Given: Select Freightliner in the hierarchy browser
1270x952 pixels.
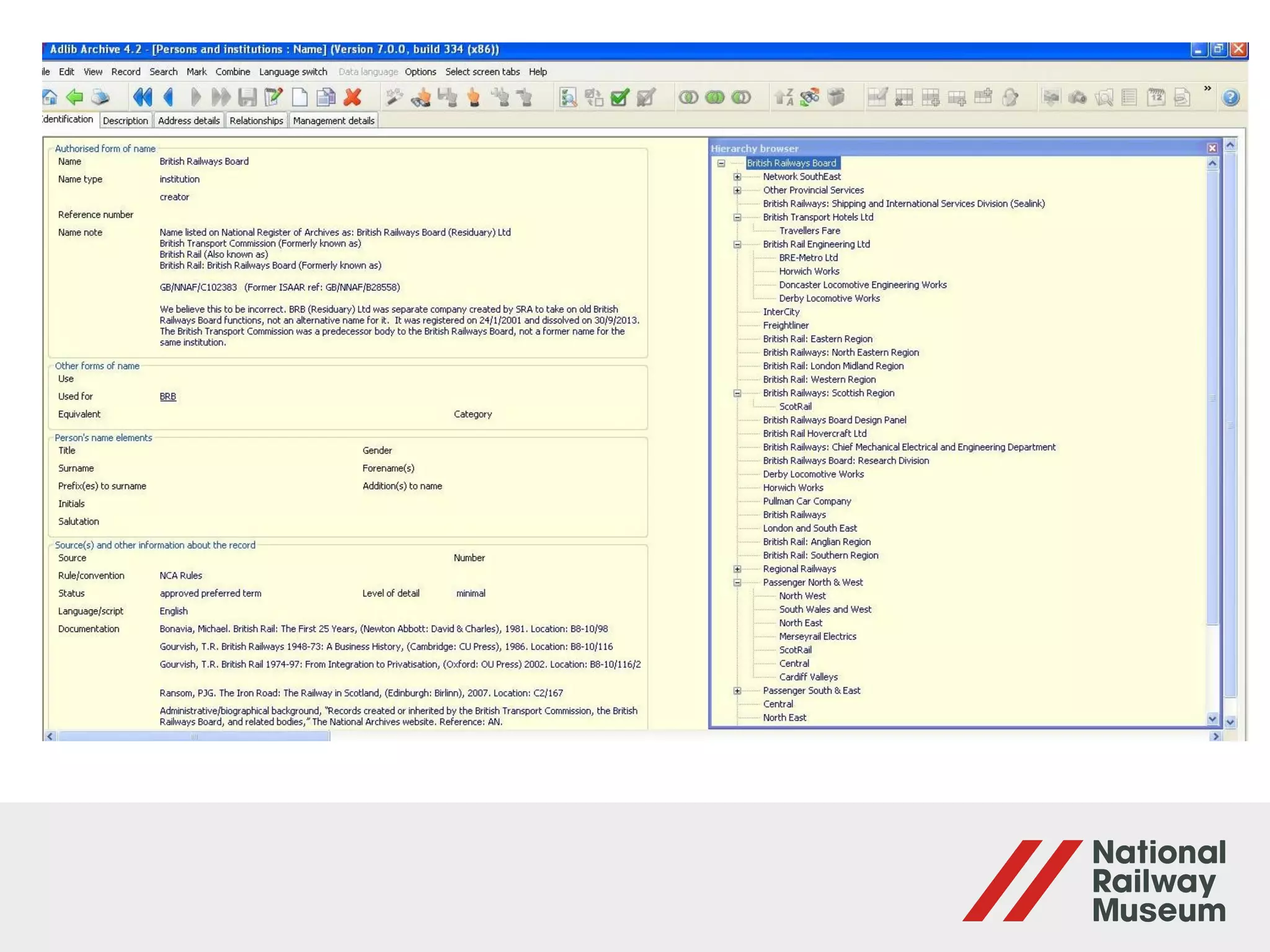Looking at the screenshot, I should 786,325.
